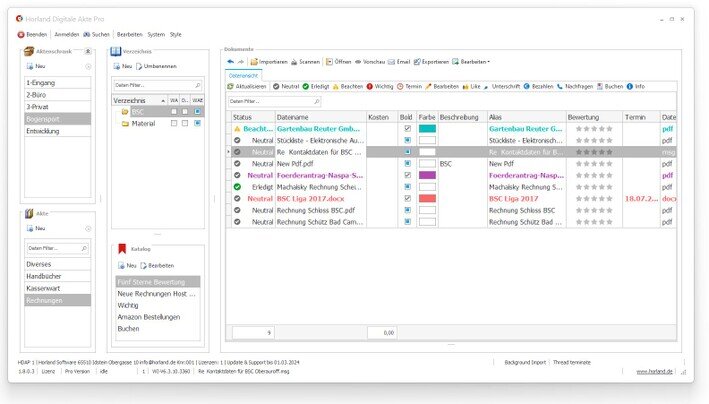Viewport: 709px width, 404px height.
Task: Mark the document for Unterschrift
Action: [501, 86]
